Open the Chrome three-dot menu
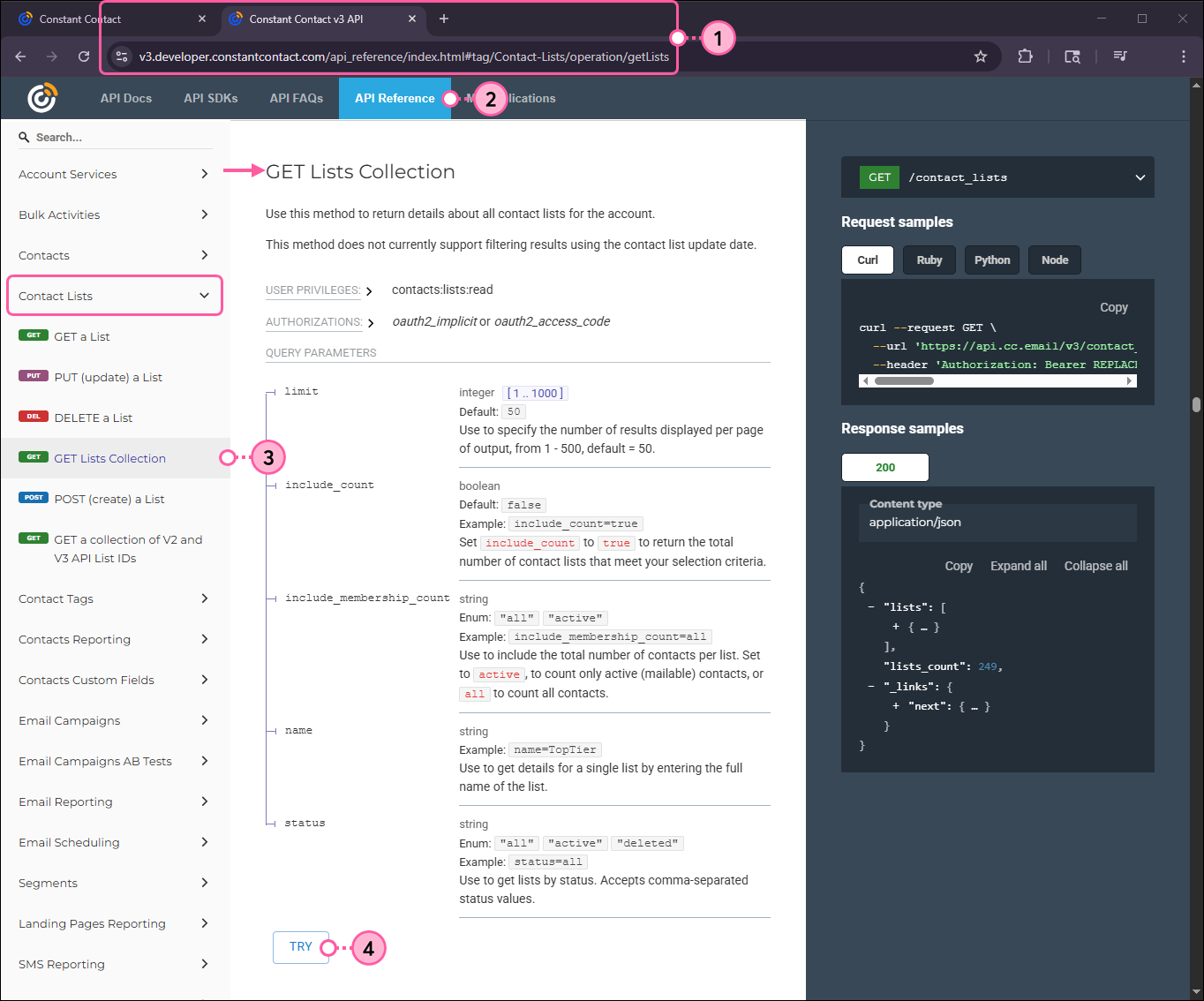Screen dimensions: 1204x1001 [1183, 56]
